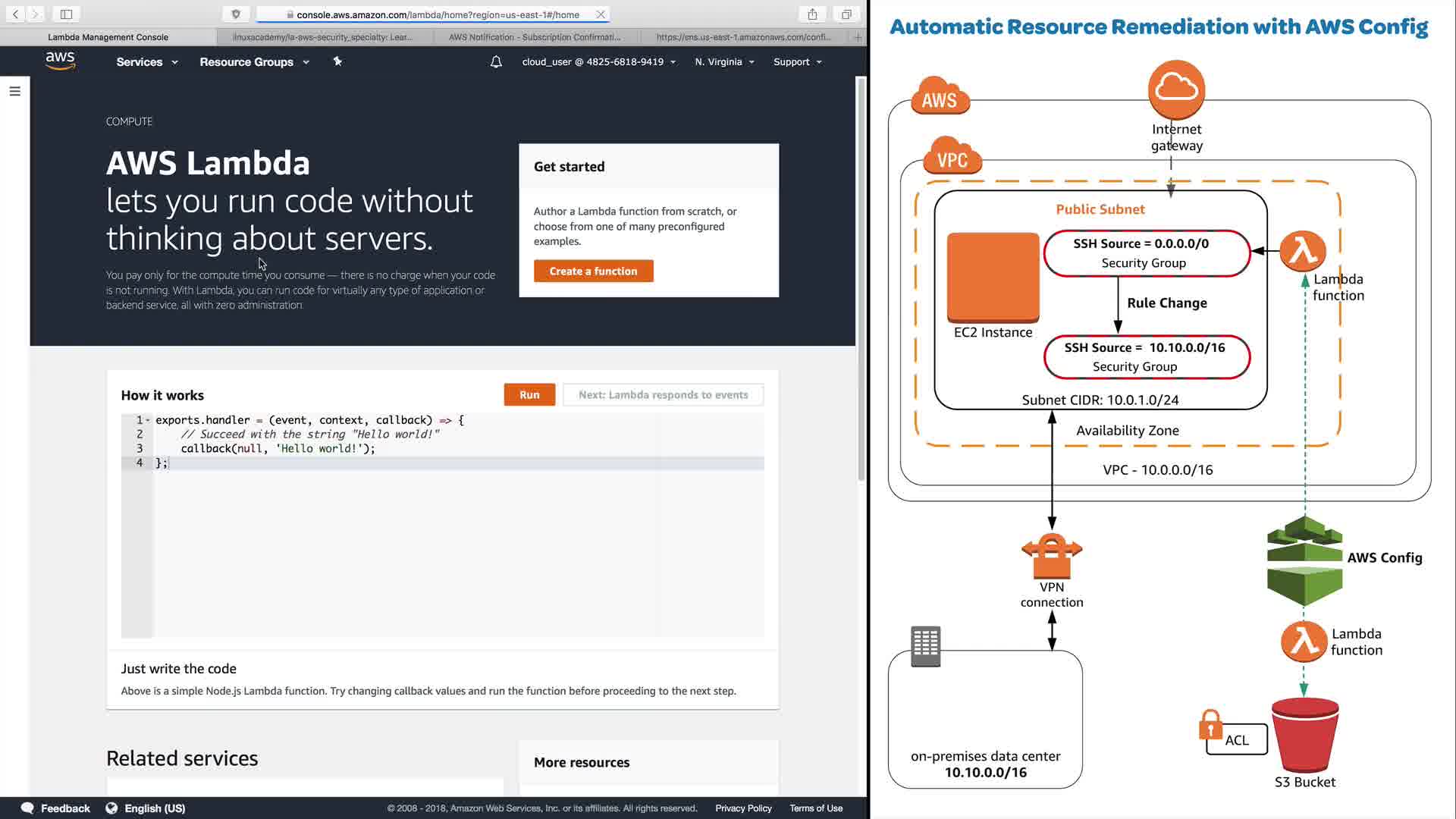This screenshot has width=1456, height=819.
Task: Toggle the browser sidebar icon
Action: pyautogui.click(x=66, y=14)
